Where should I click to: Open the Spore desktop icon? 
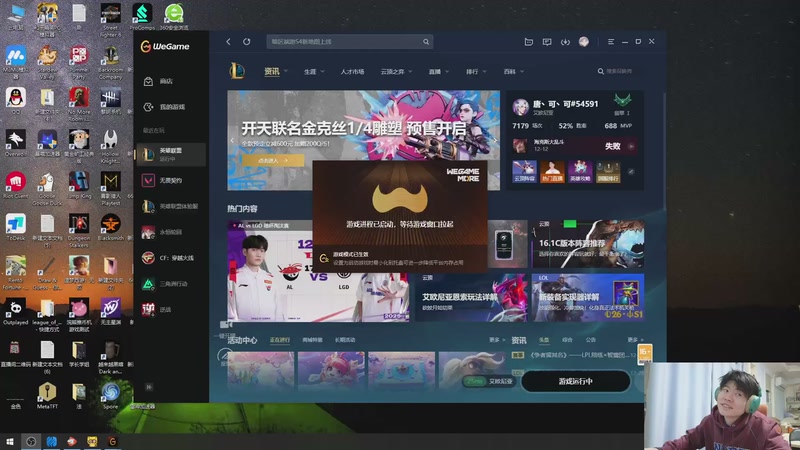[110, 396]
